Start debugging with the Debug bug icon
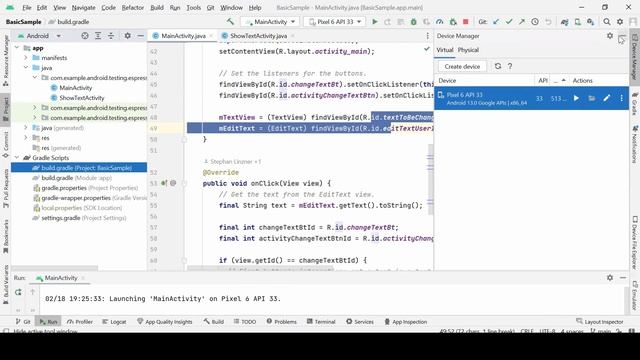The height and width of the screenshot is (360, 640). [x=413, y=22]
